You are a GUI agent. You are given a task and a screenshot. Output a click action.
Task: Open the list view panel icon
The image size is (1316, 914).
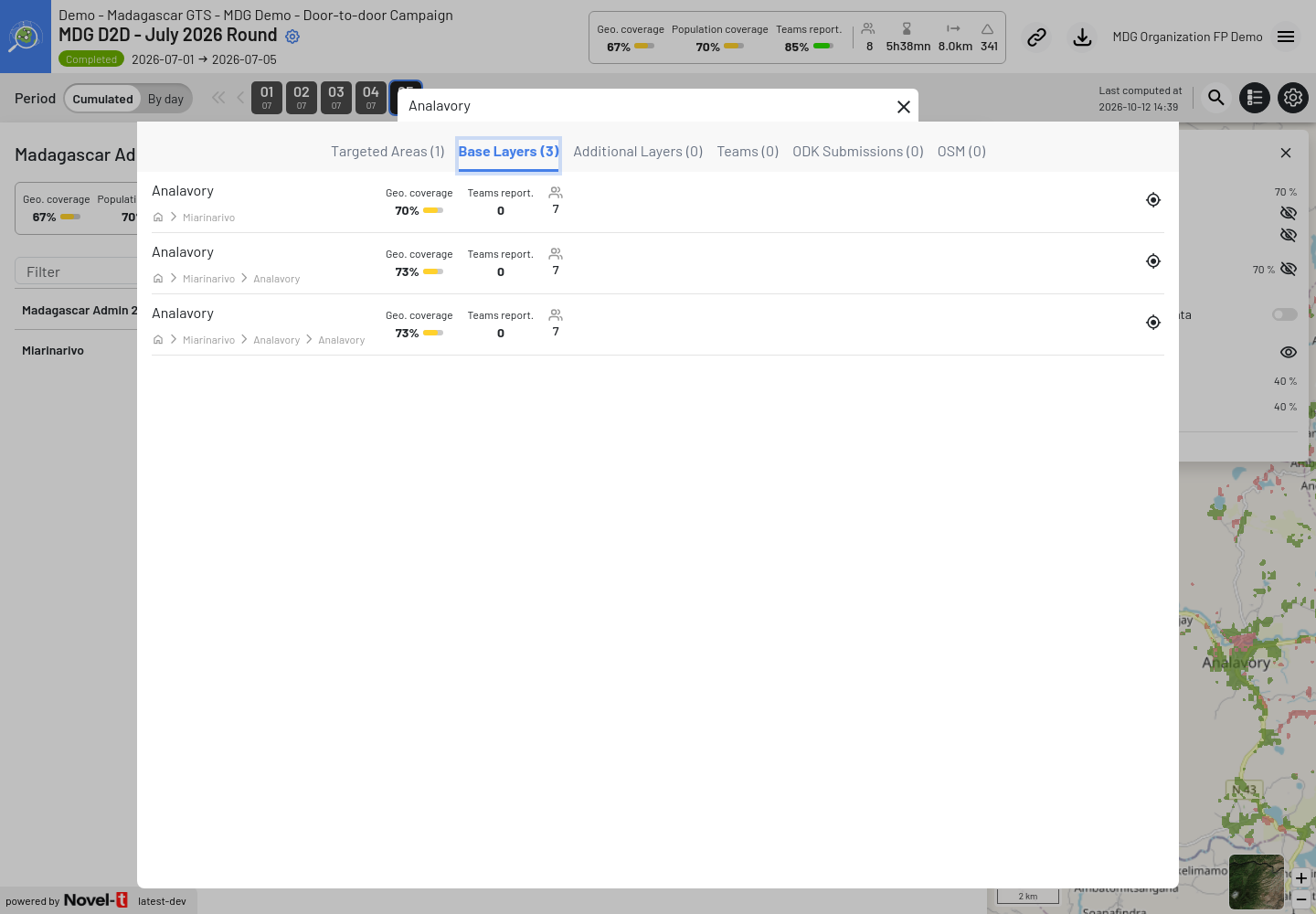point(1255,98)
